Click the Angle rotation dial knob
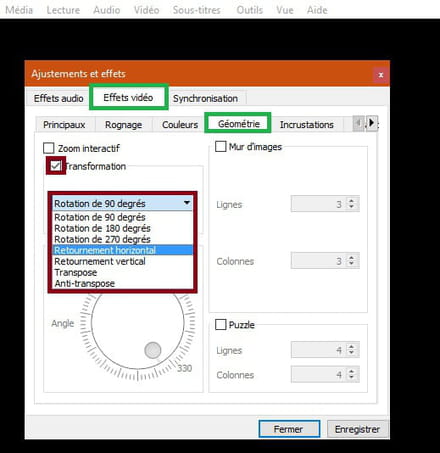The image size is (440, 453). tap(153, 350)
